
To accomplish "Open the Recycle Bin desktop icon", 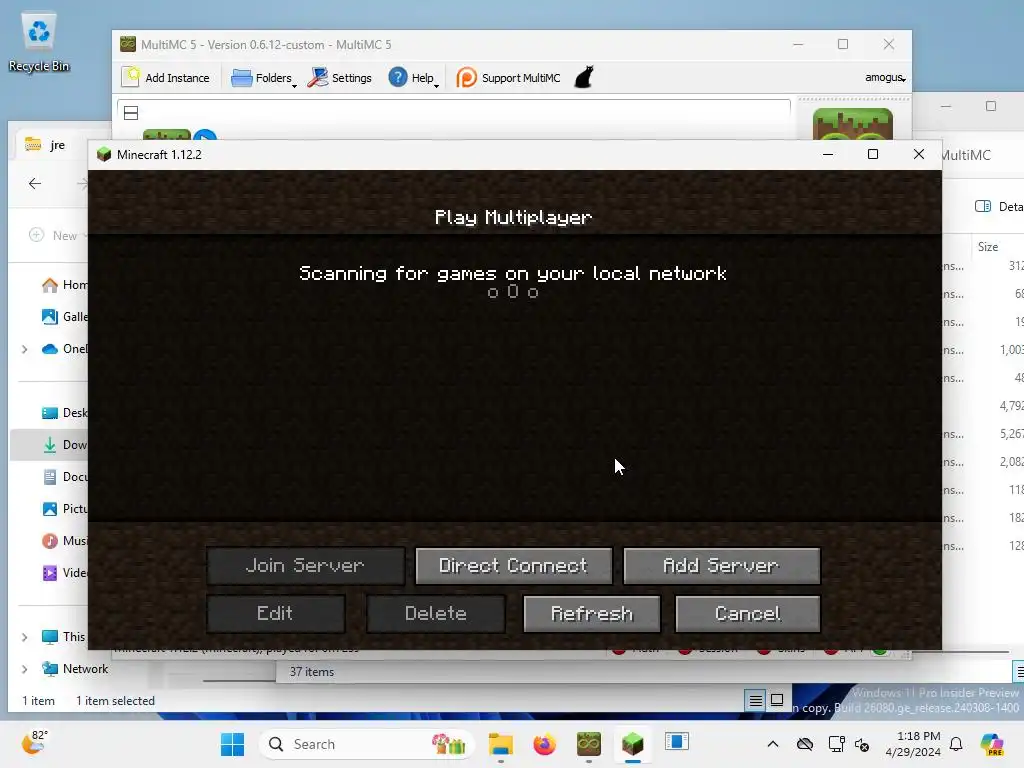I will tap(39, 42).
